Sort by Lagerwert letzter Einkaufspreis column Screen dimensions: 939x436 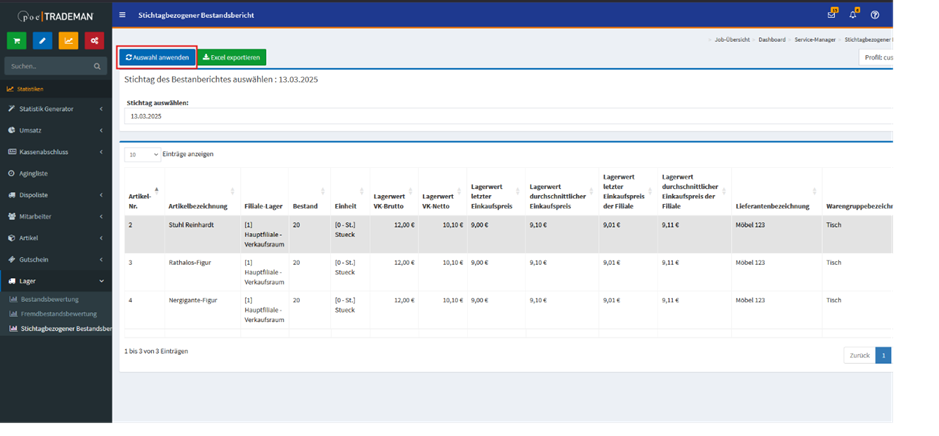tap(495, 191)
